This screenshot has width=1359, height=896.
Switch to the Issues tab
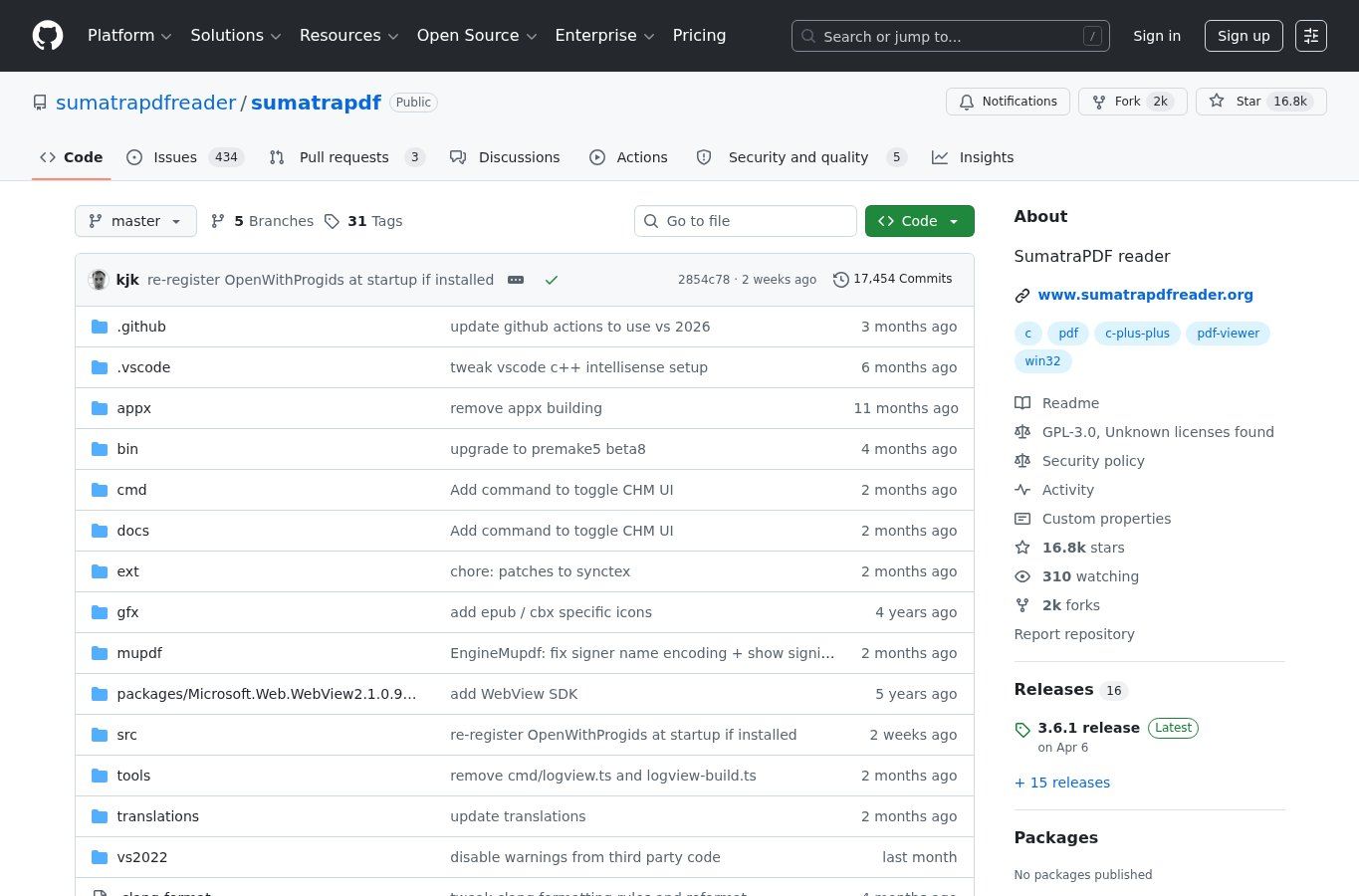click(185, 157)
